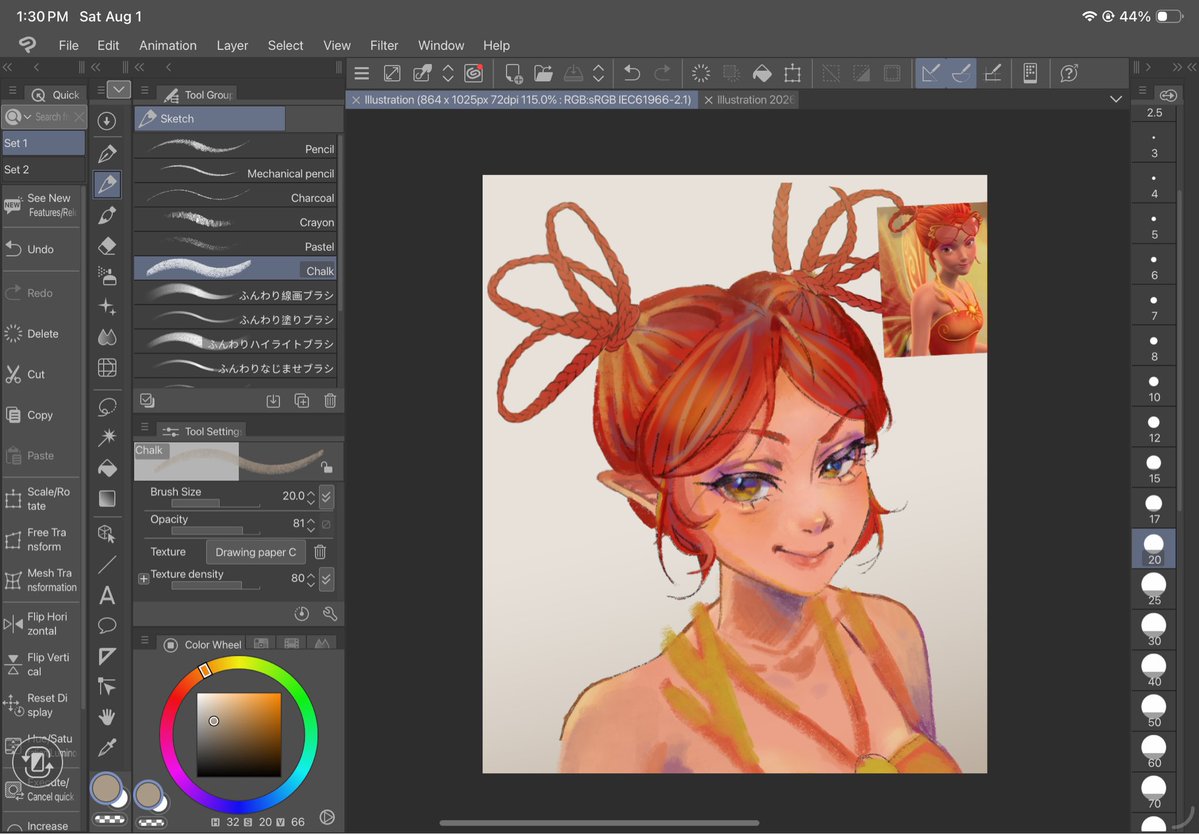Open the Quick Access search dropdown arrow
Viewport: 1199px width, 834px height.
point(28,117)
